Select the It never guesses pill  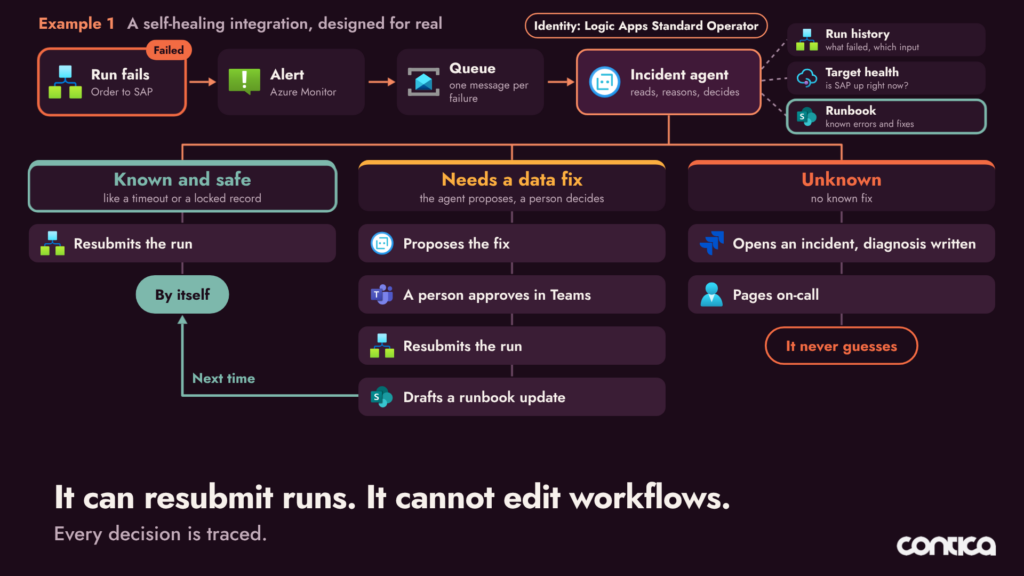tap(841, 346)
